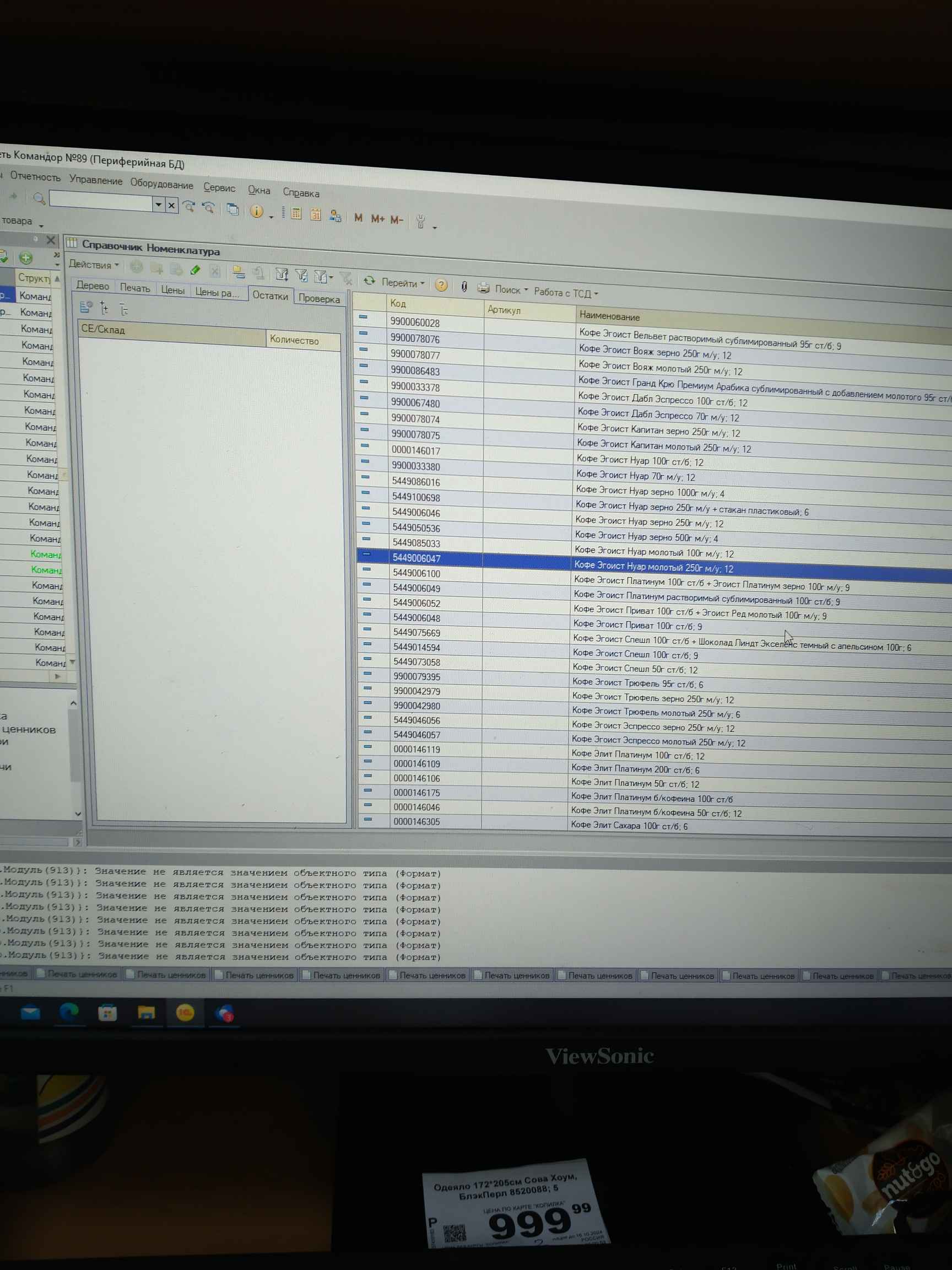Viewport: 952px width, 1270px height.
Task: Switch to the Проверка tab
Action: (x=319, y=299)
